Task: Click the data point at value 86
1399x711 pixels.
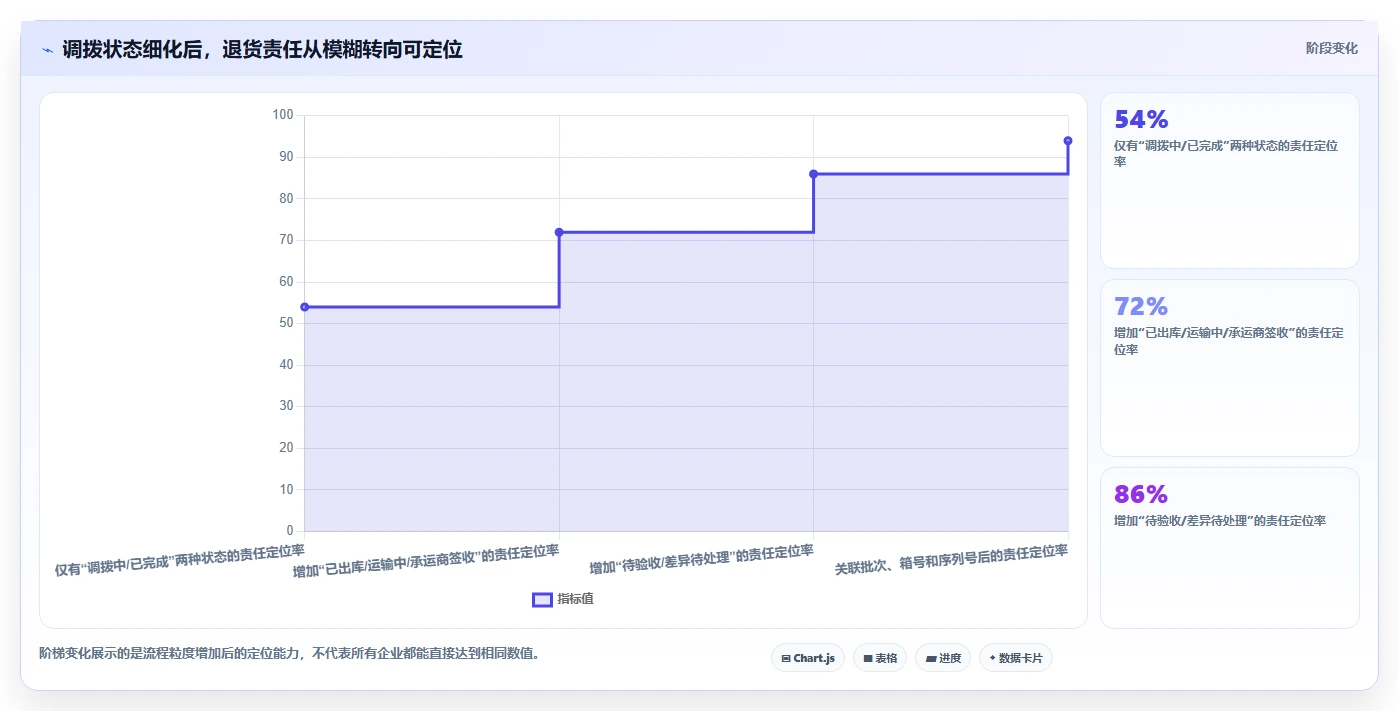Action: click(x=813, y=174)
